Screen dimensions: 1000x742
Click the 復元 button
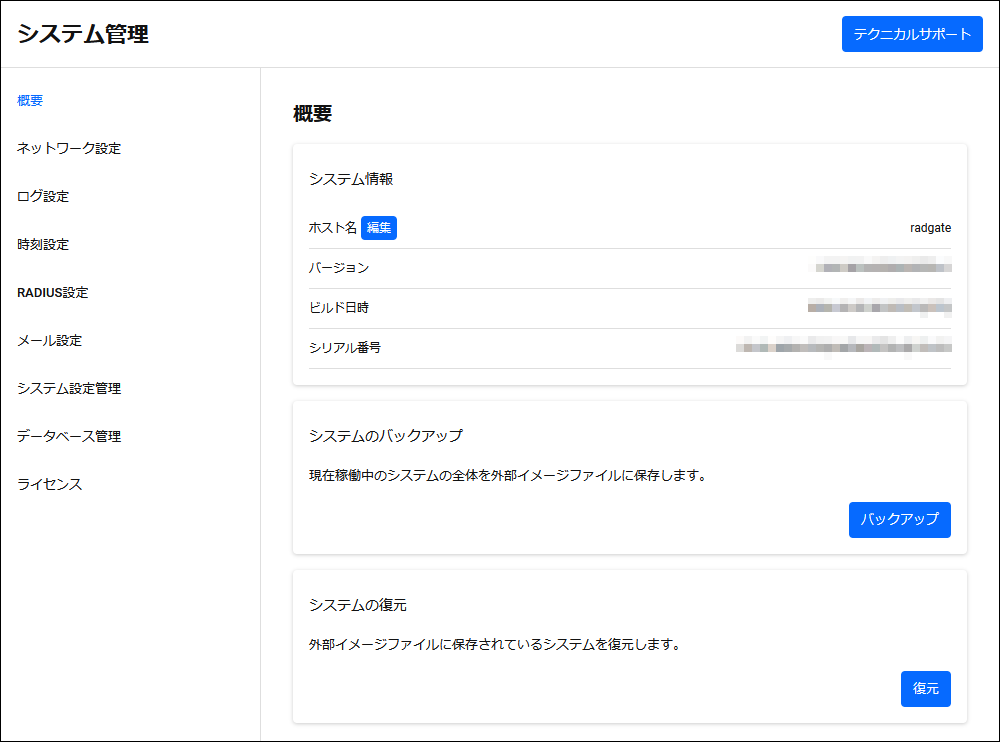[x=925, y=688]
